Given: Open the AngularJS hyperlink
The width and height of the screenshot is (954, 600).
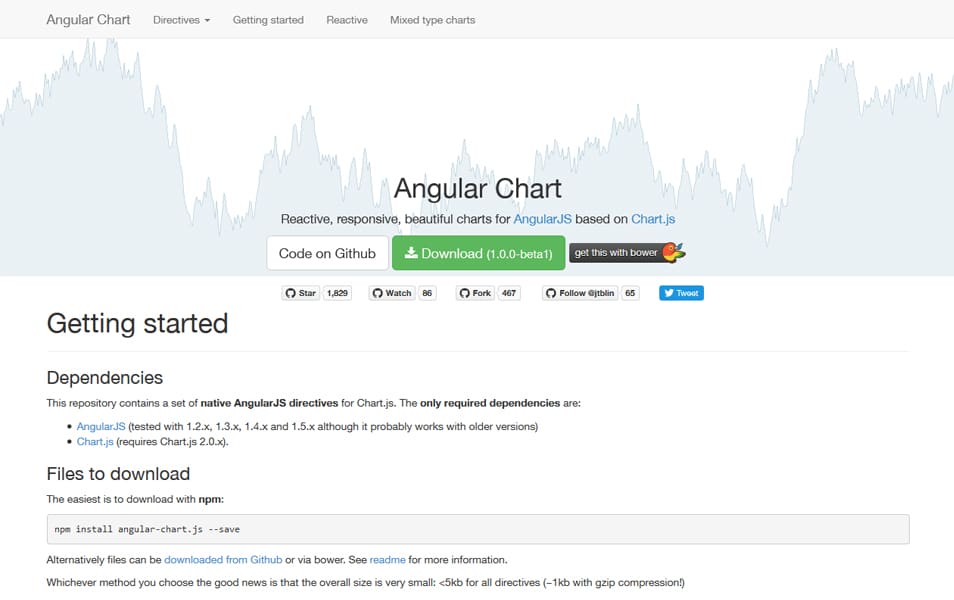Looking at the screenshot, I should pos(100,425).
